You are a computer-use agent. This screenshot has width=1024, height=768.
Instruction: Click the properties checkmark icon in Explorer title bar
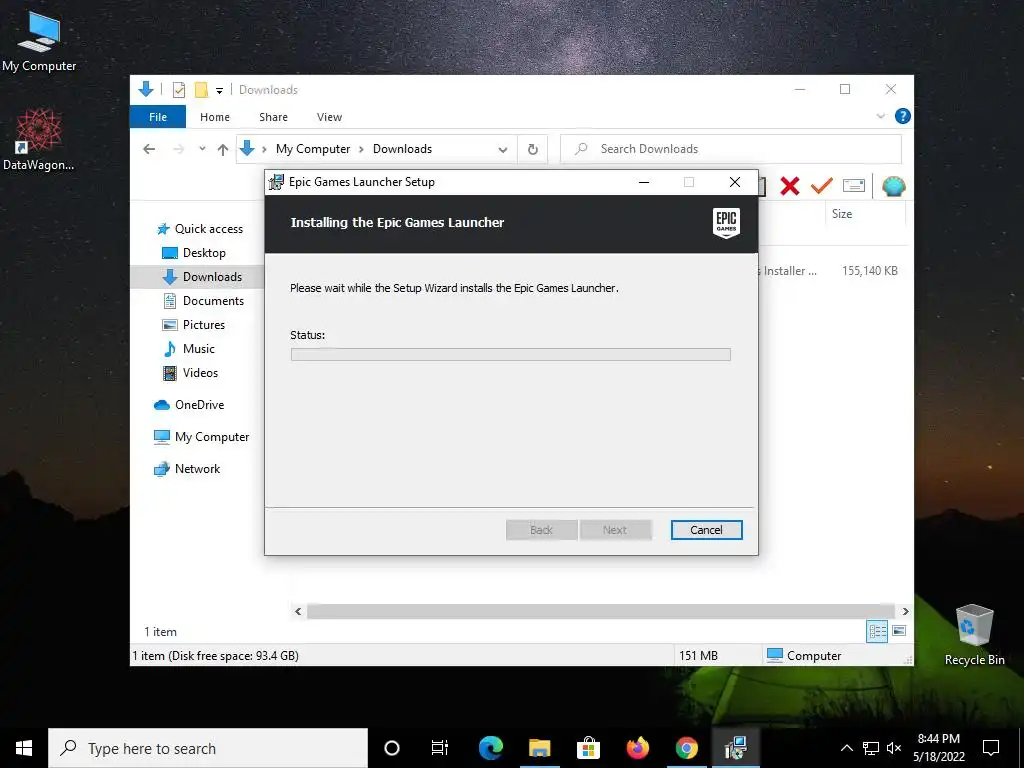pos(178,89)
